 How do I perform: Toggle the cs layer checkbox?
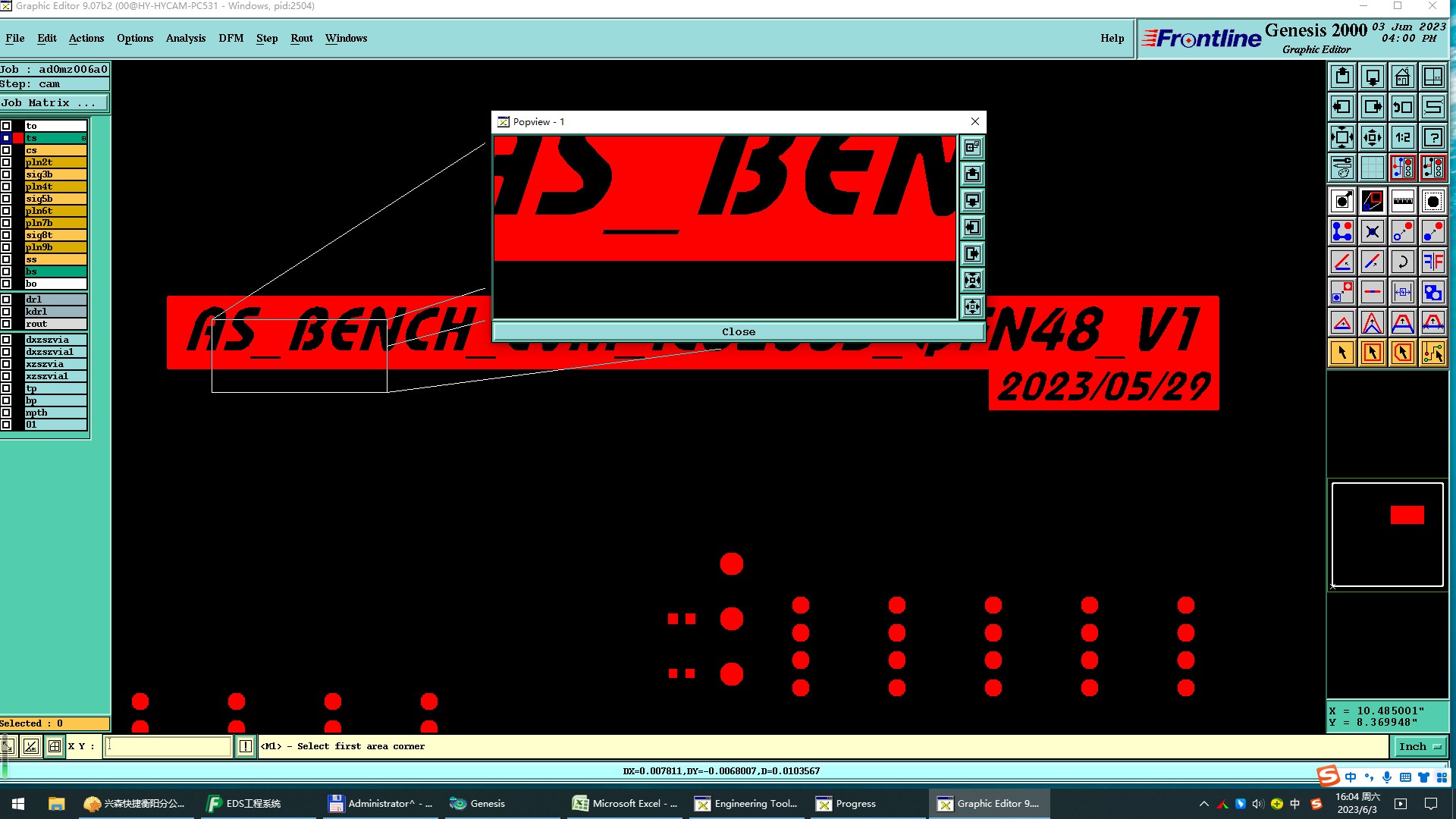[x=6, y=150]
